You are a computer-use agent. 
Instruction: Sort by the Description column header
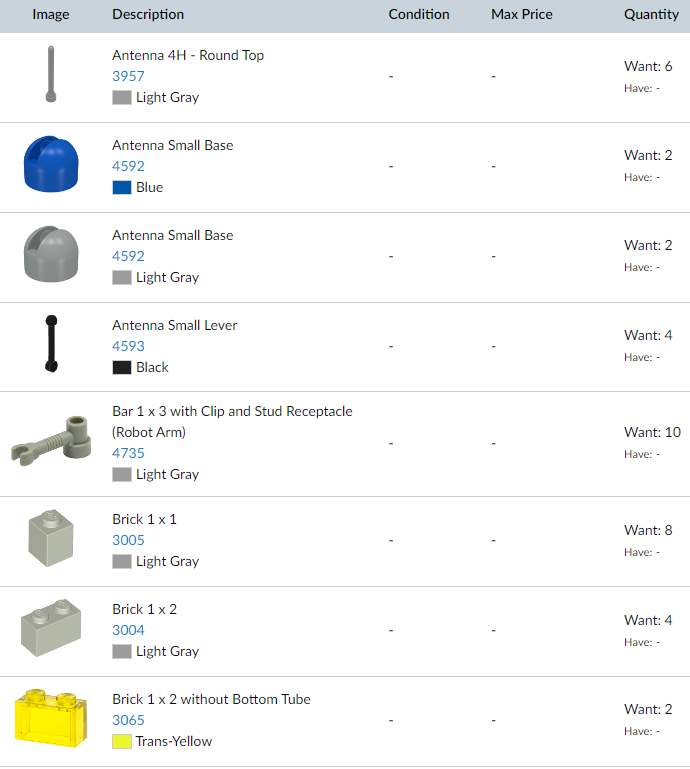(x=148, y=15)
